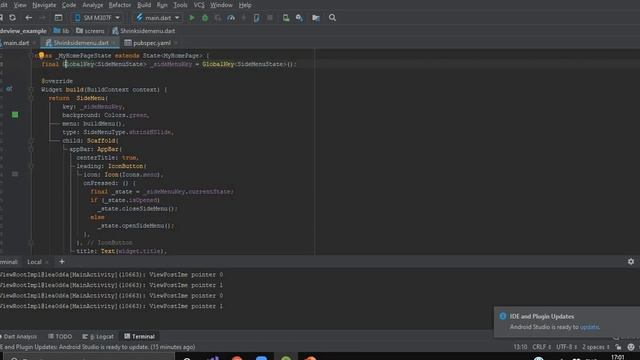Open the Refactor menu
The width and height of the screenshot is (640, 360).
click(120, 5)
